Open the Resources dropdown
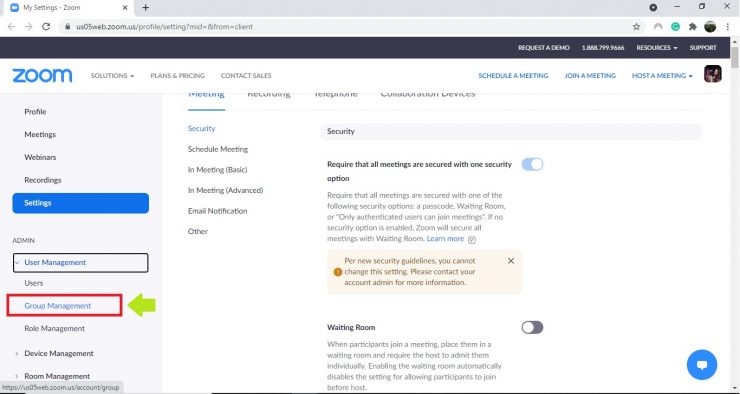The image size is (740, 394). [x=656, y=48]
